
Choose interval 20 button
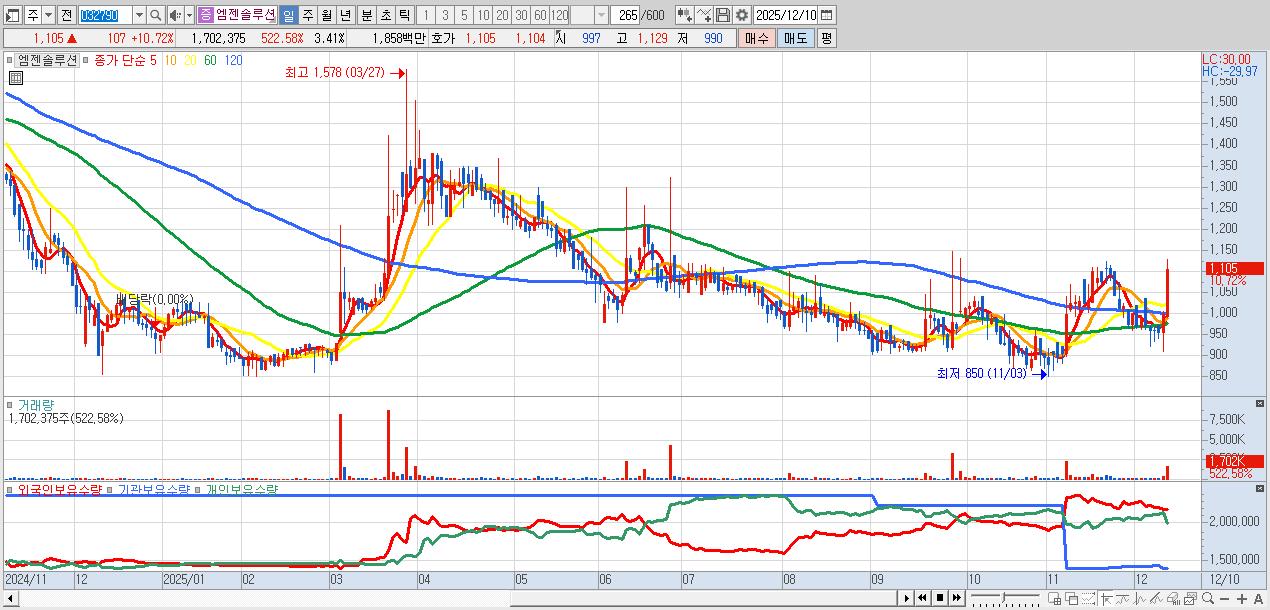pos(502,15)
